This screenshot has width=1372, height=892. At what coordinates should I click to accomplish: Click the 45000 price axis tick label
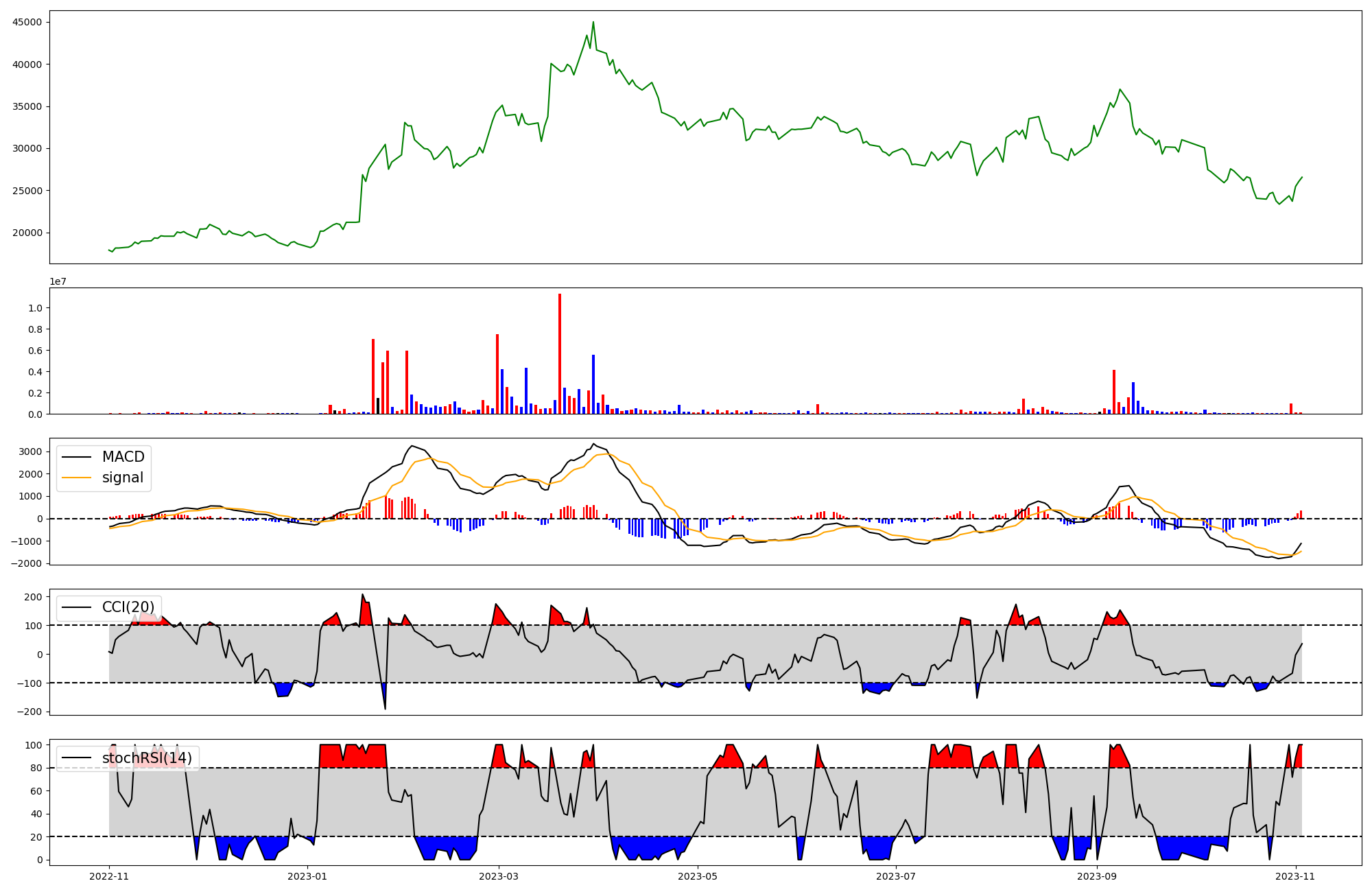tap(27, 22)
